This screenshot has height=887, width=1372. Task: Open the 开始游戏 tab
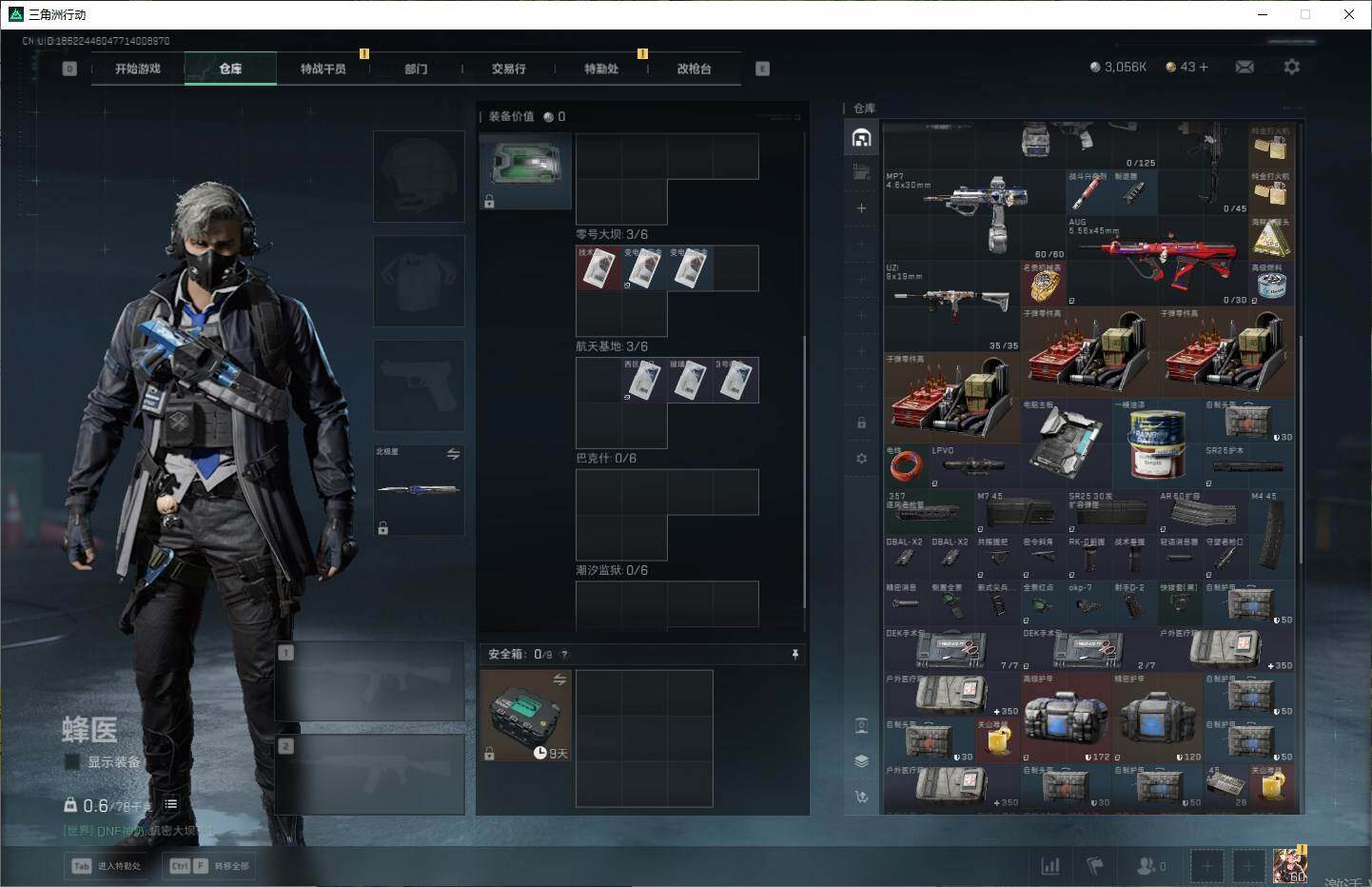click(138, 69)
